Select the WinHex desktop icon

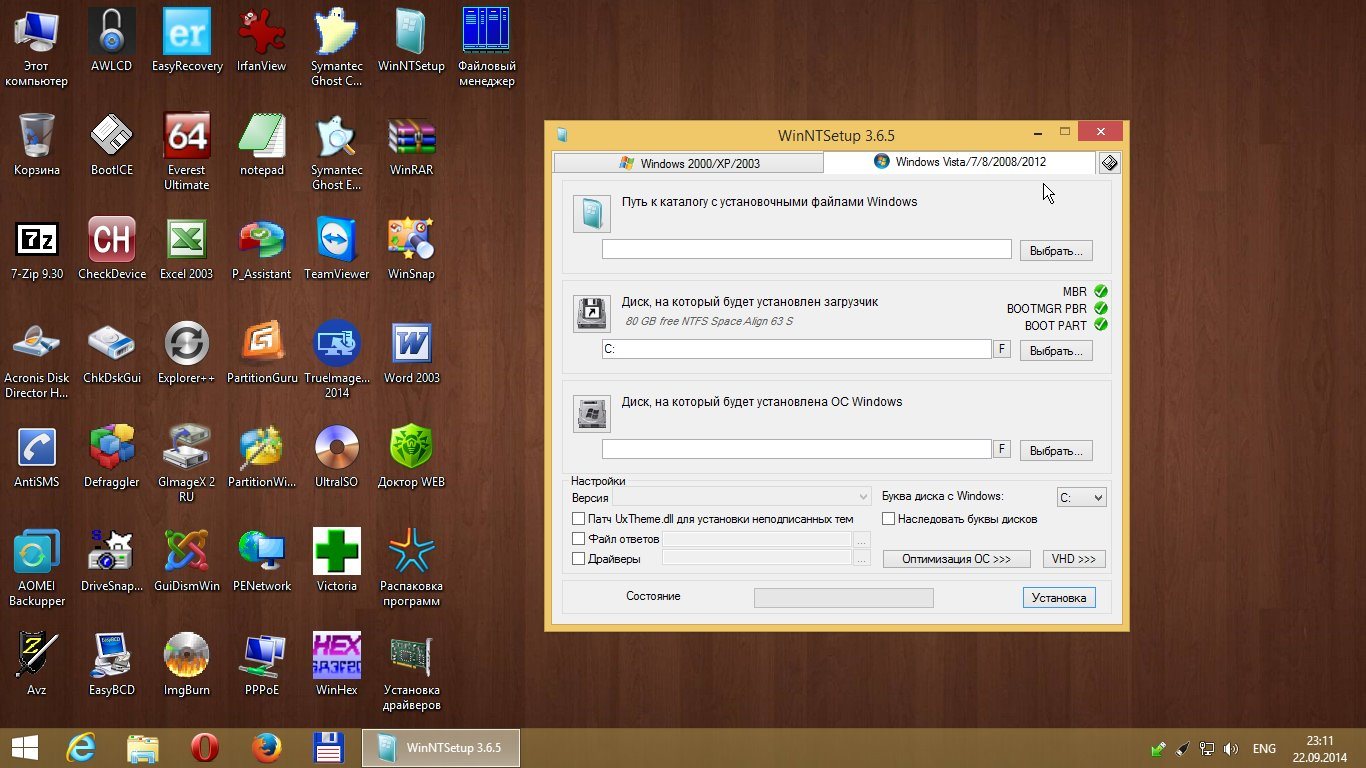coord(337,665)
